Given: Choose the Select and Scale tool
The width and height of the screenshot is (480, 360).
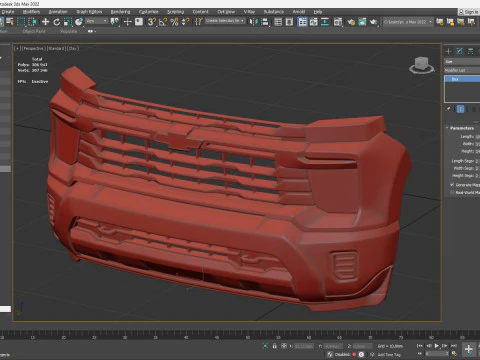Looking at the screenshot, I should click(68, 22).
